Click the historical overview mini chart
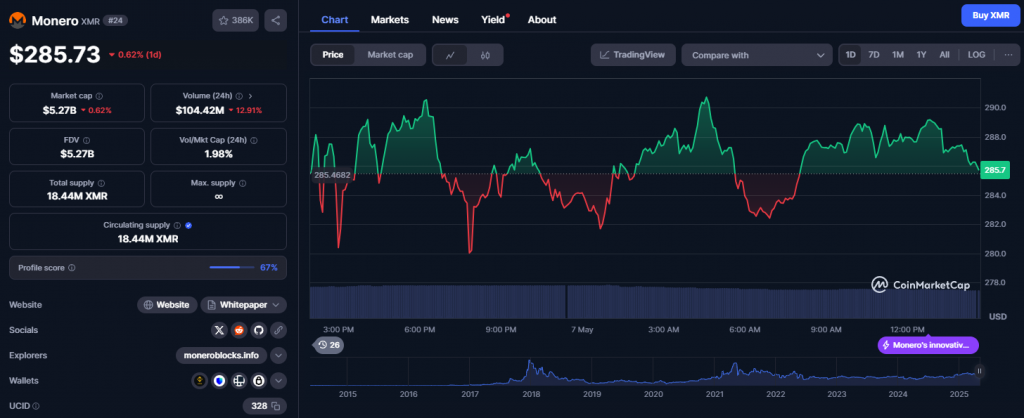 tap(645, 374)
